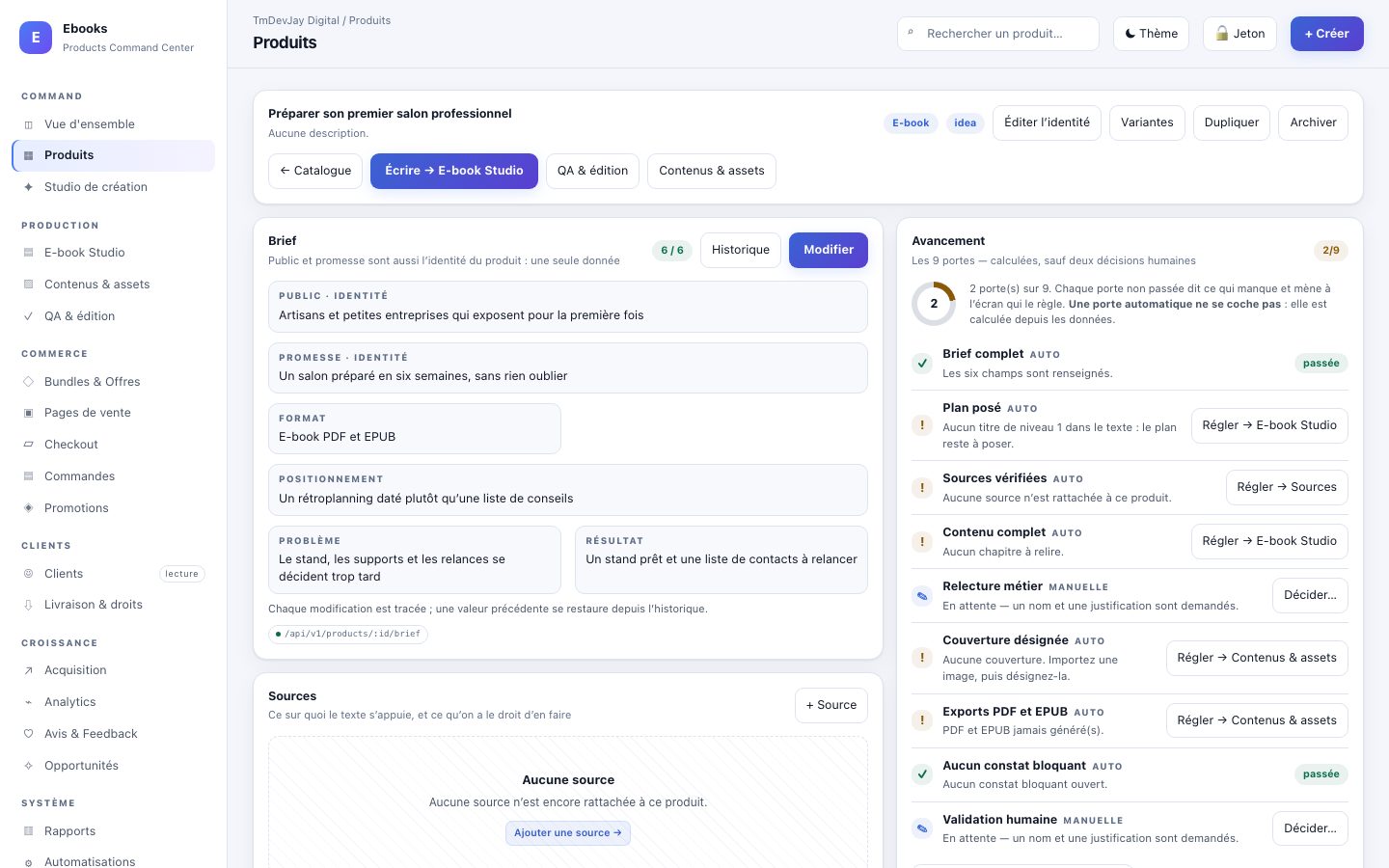The image size is (1389, 868).
Task: Click the pencil icon beside Relecture métier
Action: [x=922, y=596]
